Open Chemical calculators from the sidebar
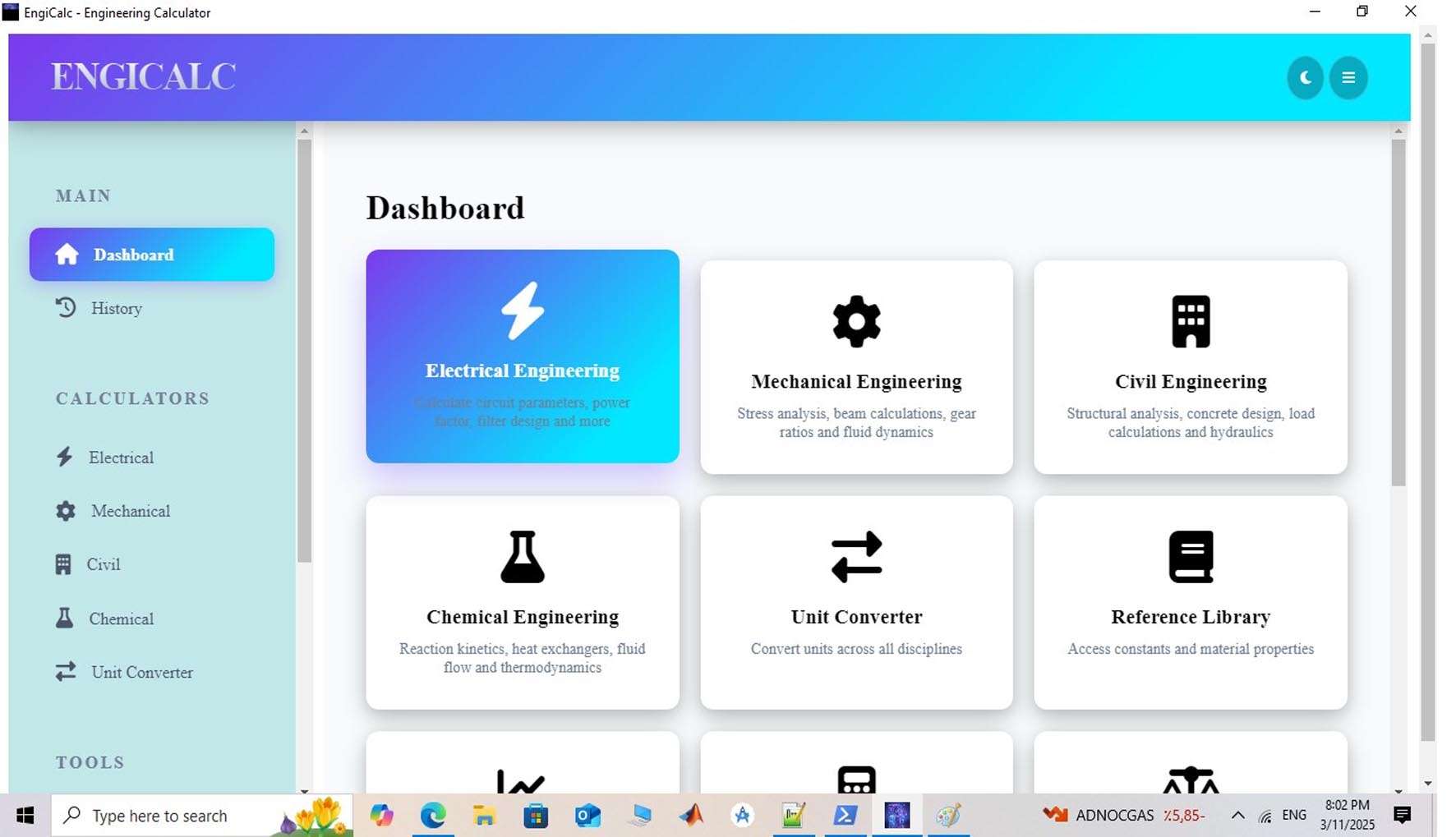The width and height of the screenshot is (1456, 837). (x=120, y=619)
